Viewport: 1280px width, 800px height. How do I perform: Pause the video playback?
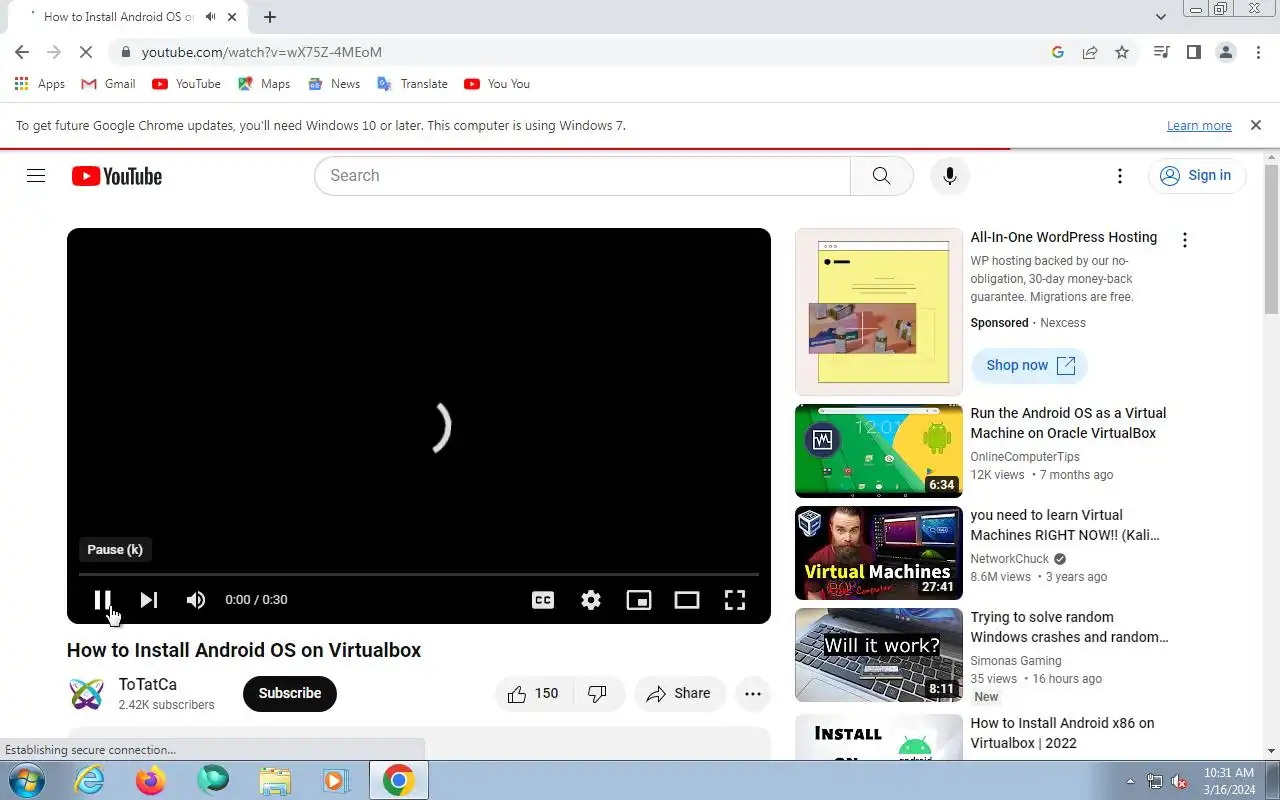point(102,600)
